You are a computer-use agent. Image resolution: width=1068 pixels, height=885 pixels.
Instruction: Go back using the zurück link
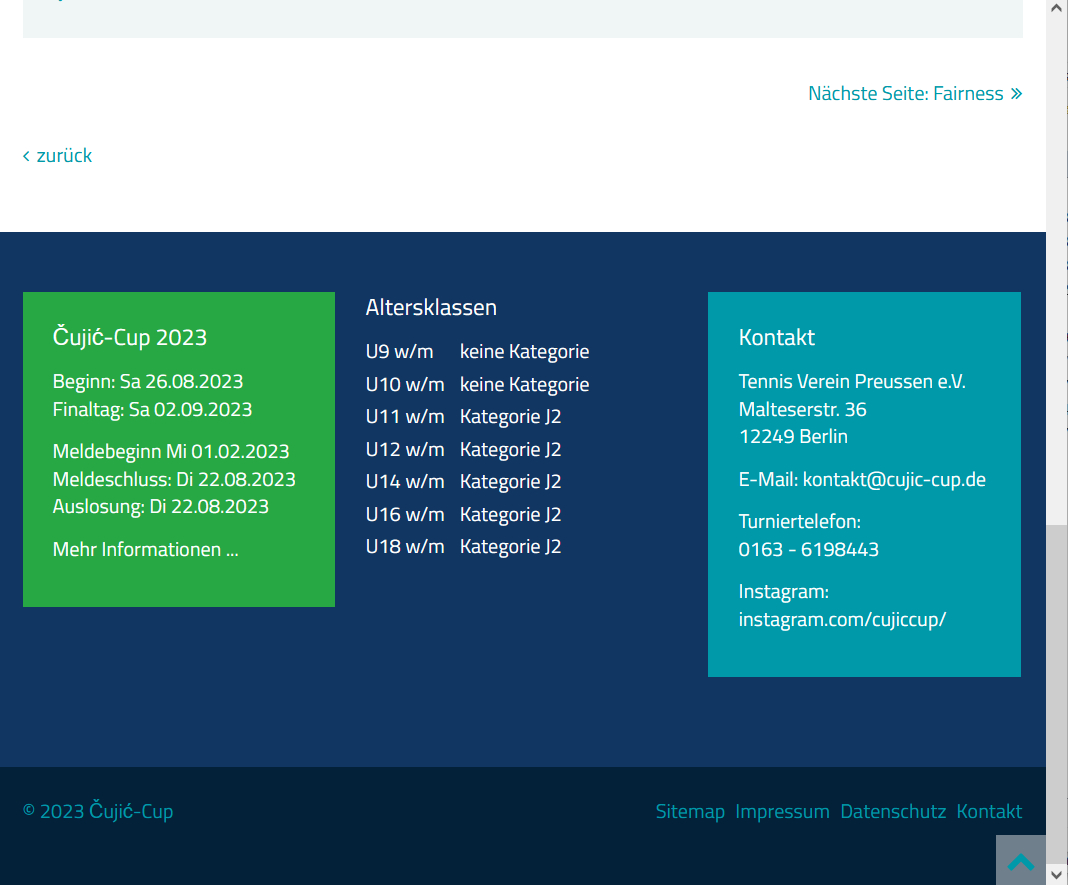pos(64,155)
